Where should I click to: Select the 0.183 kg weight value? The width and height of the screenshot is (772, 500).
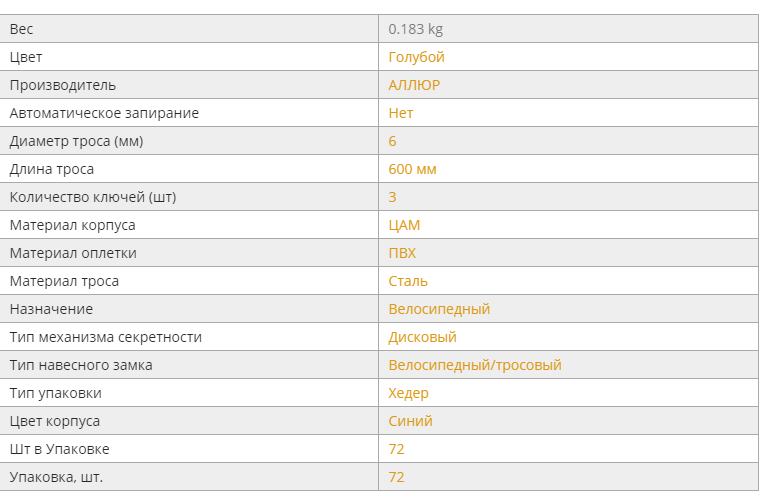point(415,29)
